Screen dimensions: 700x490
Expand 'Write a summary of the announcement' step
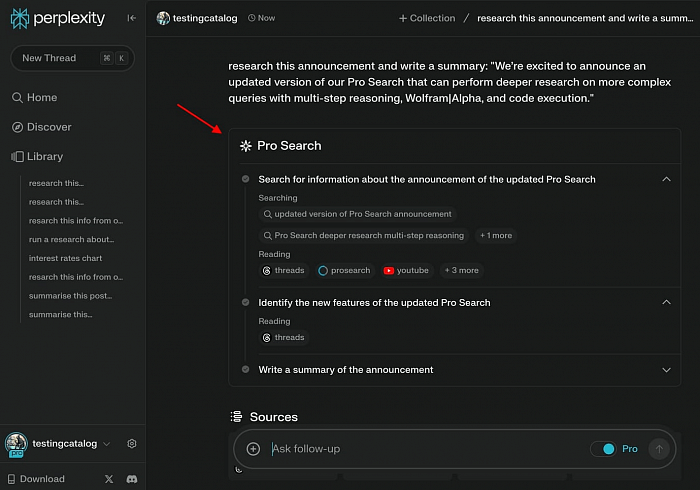(666, 370)
